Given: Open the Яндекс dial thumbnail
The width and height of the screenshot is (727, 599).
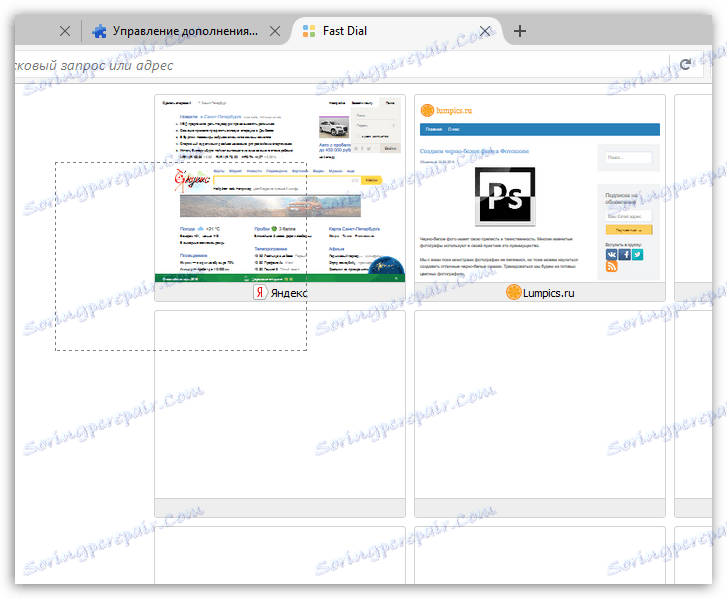Looking at the screenshot, I should pyautogui.click(x=280, y=188).
